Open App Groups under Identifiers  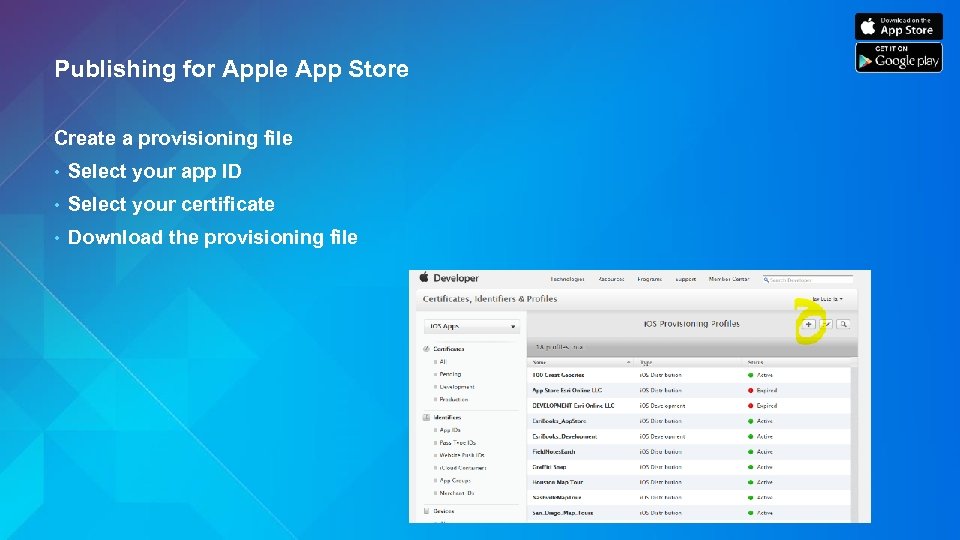tap(455, 481)
